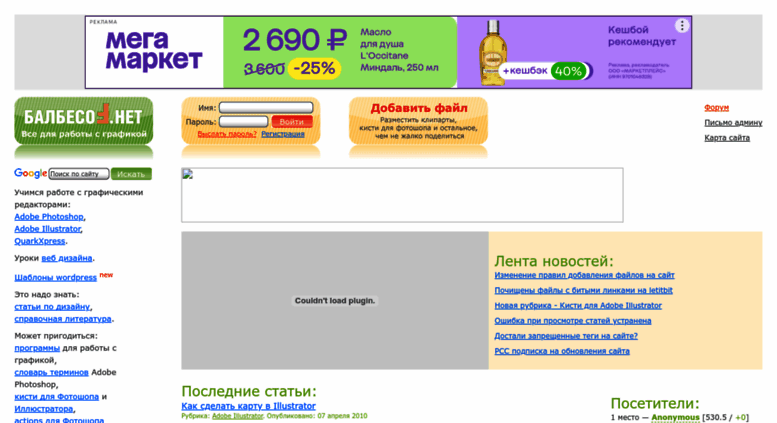Click the -25% discount badge in ad
Image resolution: width=777 pixels, height=423 pixels.
[314, 68]
